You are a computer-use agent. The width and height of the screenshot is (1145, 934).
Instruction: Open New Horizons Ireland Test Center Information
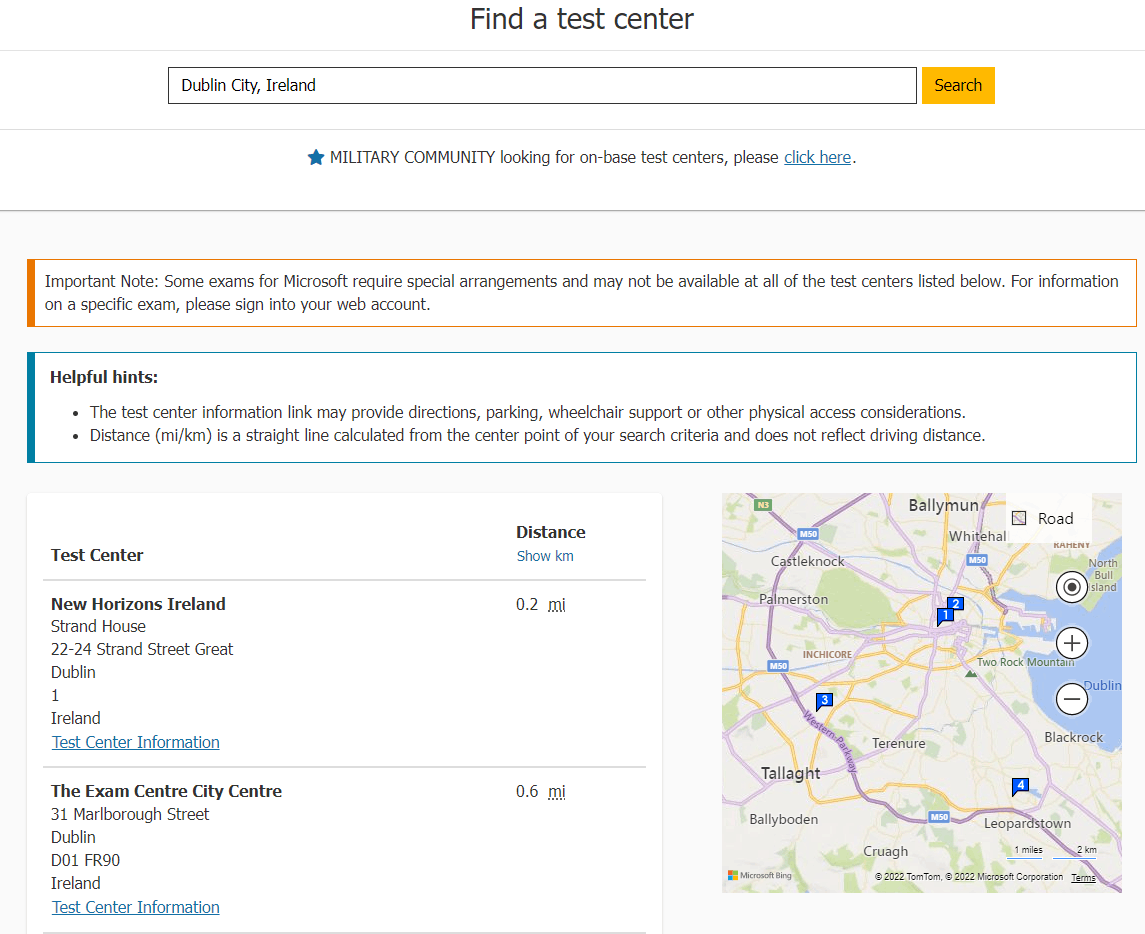point(136,742)
